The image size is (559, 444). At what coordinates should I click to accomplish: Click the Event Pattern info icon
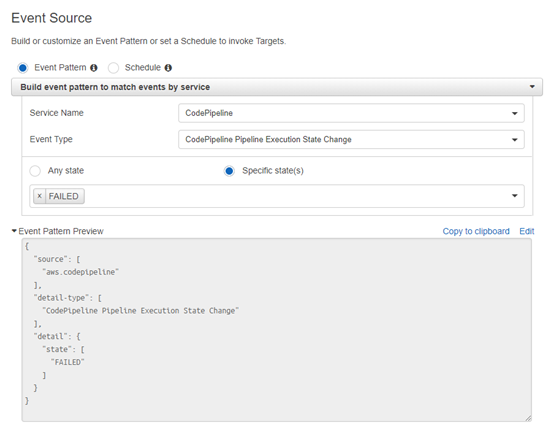pos(94,68)
